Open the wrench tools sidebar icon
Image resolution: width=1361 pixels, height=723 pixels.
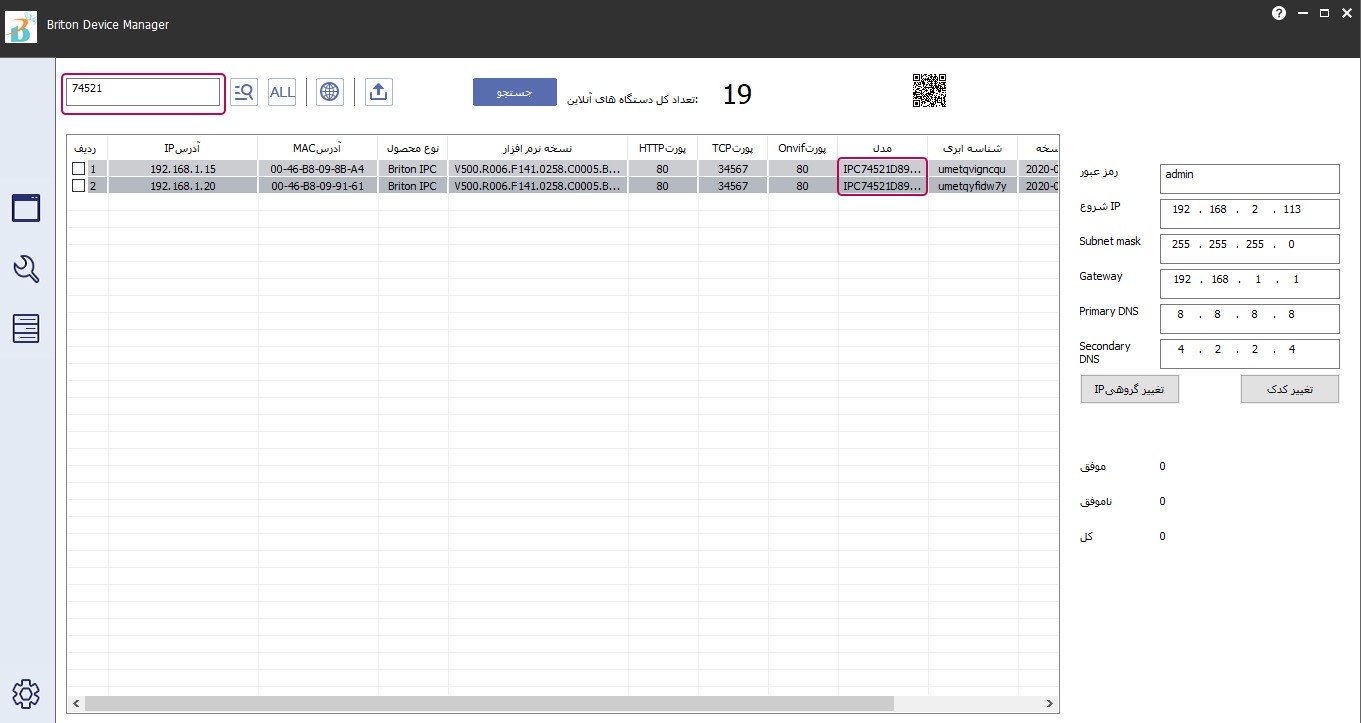(x=26, y=268)
